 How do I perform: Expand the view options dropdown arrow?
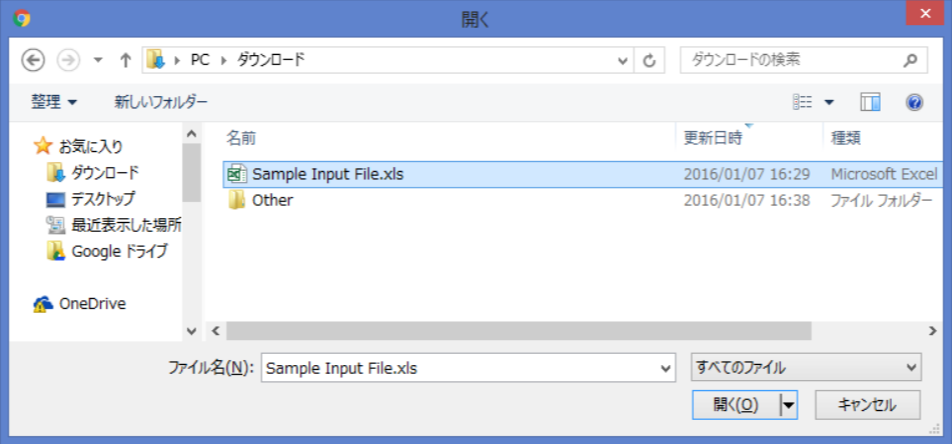829,102
